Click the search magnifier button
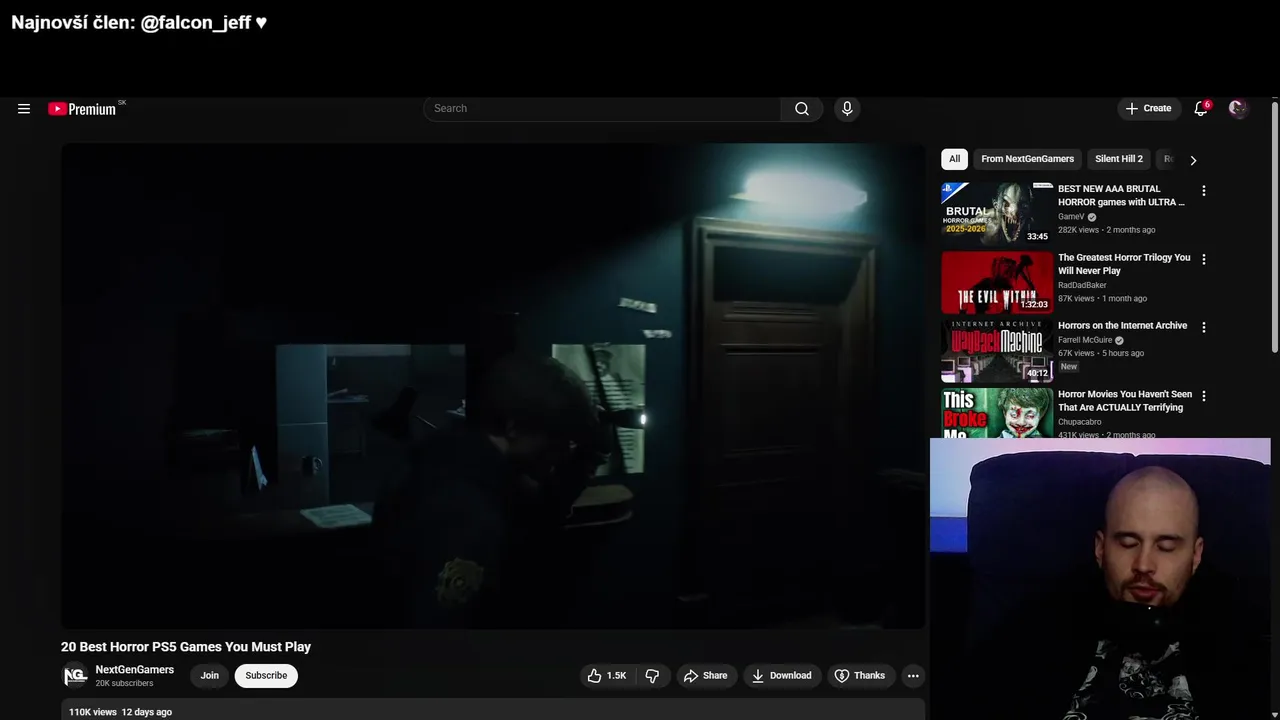 pyautogui.click(x=802, y=109)
